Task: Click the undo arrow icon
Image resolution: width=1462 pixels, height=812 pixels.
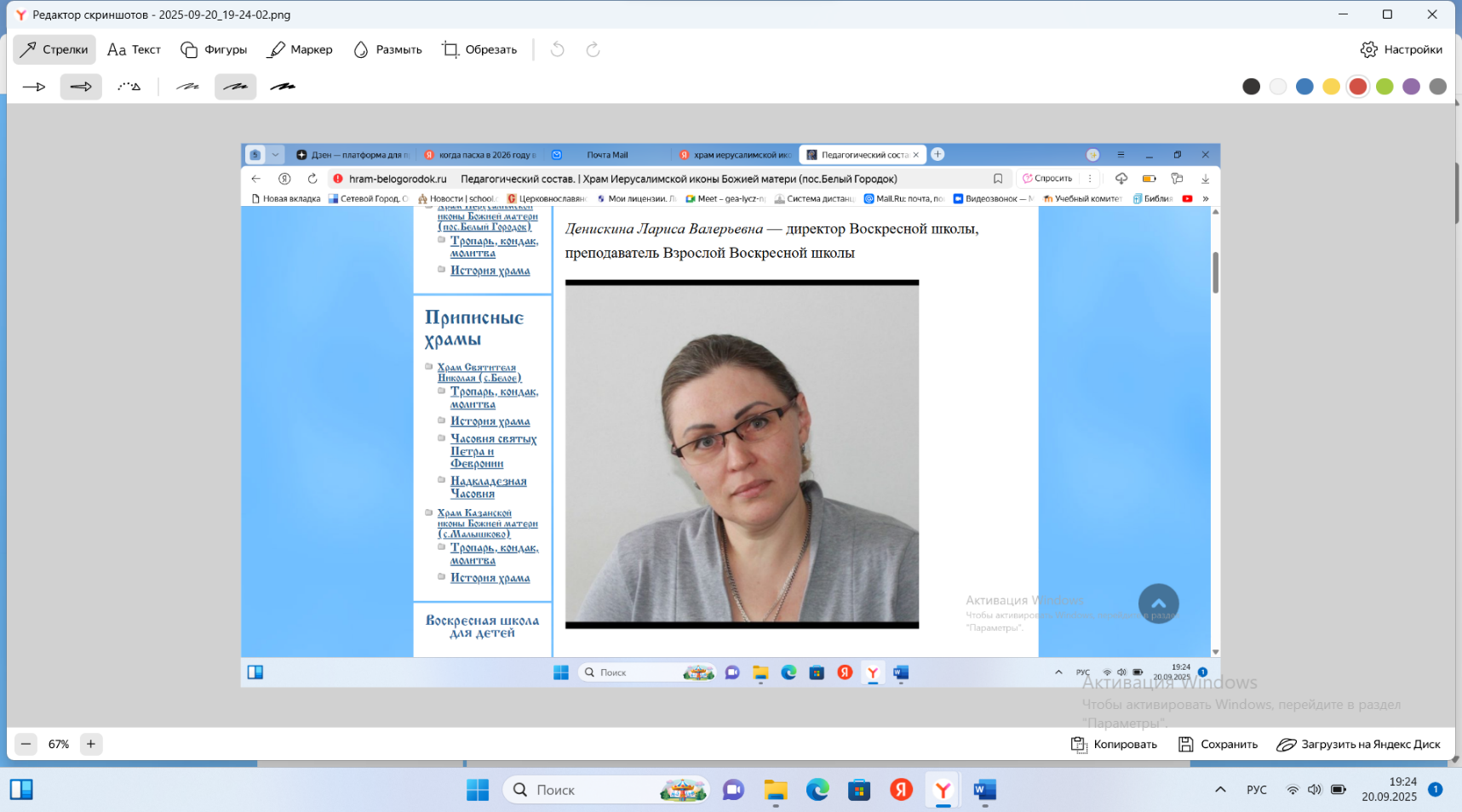Action: point(558,49)
